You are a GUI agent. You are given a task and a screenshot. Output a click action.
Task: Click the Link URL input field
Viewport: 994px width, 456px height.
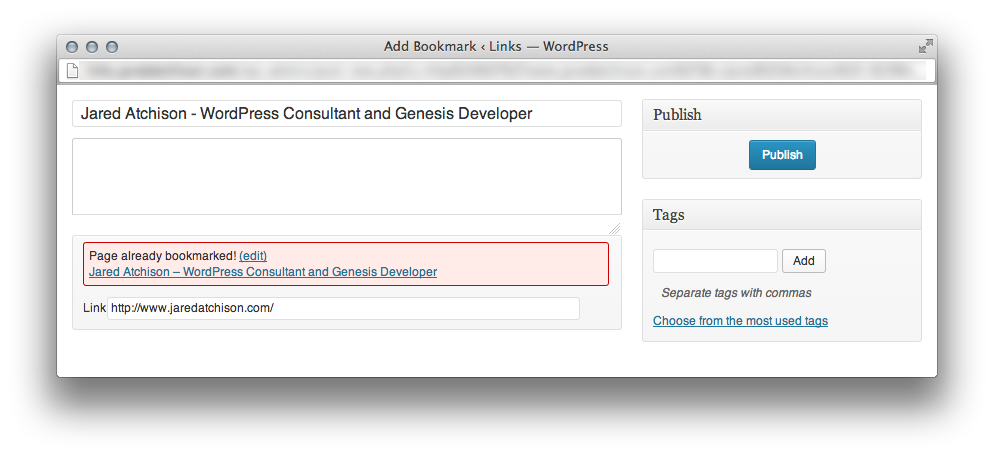tap(343, 308)
